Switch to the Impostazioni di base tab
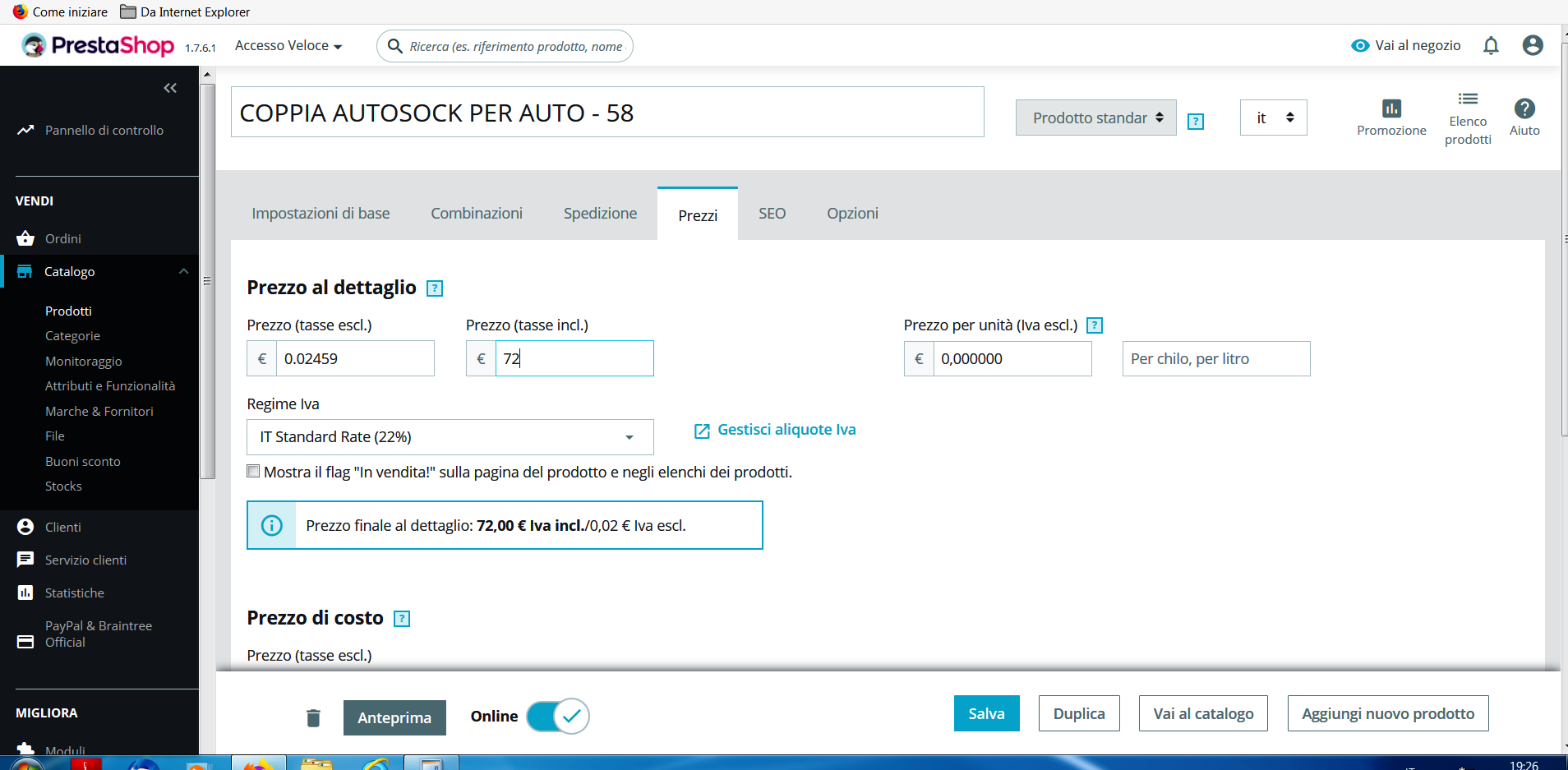1568x770 pixels. (x=321, y=214)
